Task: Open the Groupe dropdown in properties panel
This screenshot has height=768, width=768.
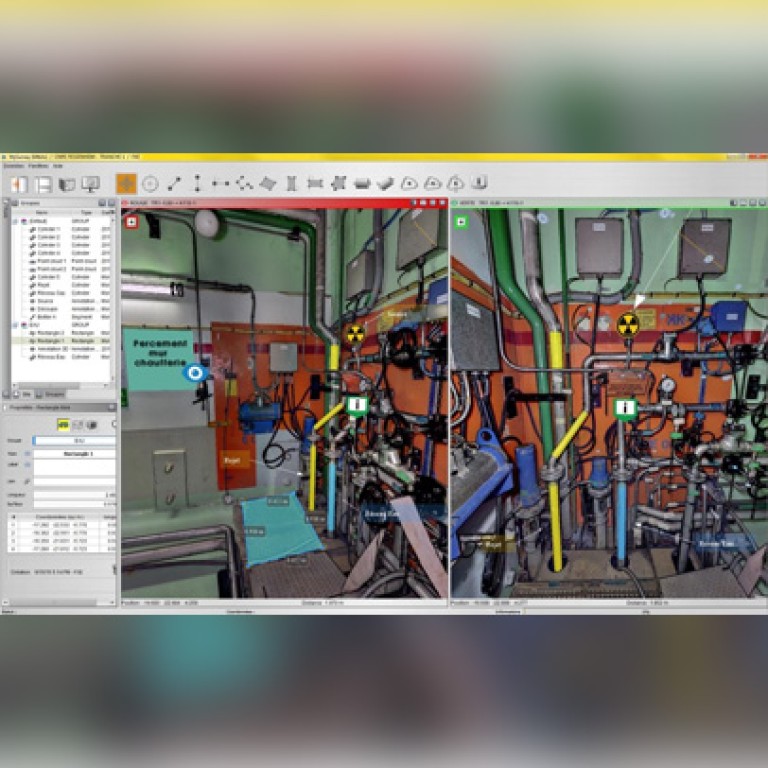Action: pos(75,440)
